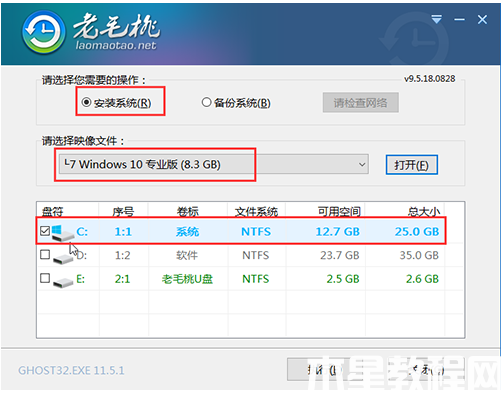Click the 2:1 sequence number cell
This screenshot has height=393, width=502.
pos(122,279)
